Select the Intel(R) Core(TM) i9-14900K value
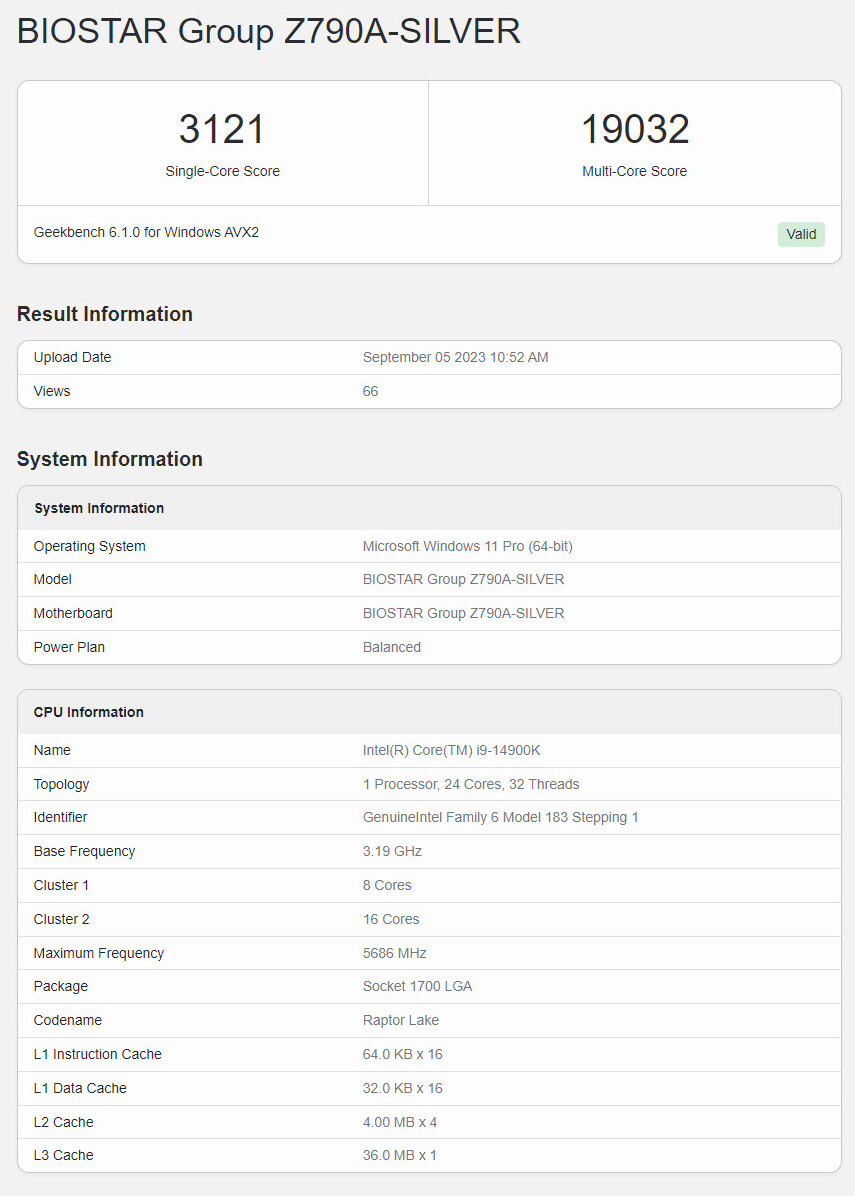 coord(452,751)
